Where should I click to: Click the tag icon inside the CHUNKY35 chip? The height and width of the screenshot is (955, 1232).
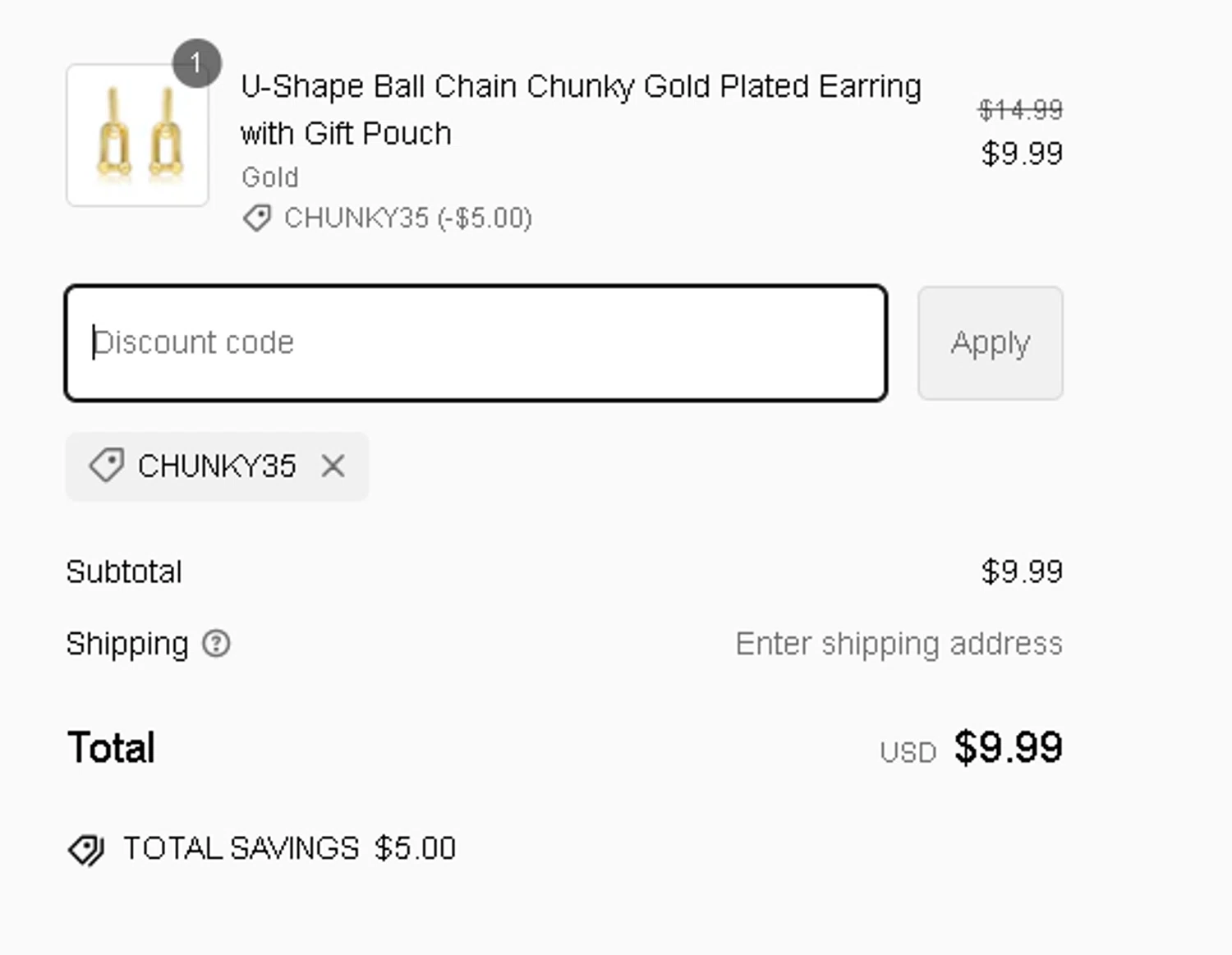point(107,466)
